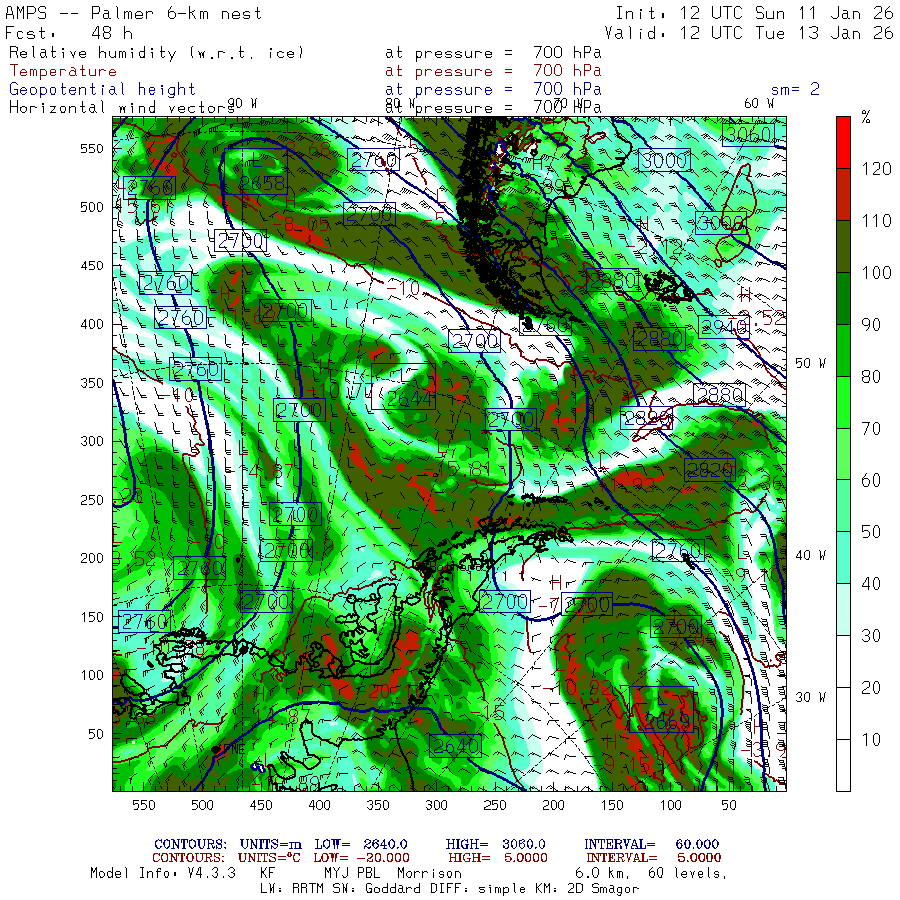Screen dimensions: 900x900
Task: Click the red swatch atop the humidity colorbar
Action: coord(845,141)
